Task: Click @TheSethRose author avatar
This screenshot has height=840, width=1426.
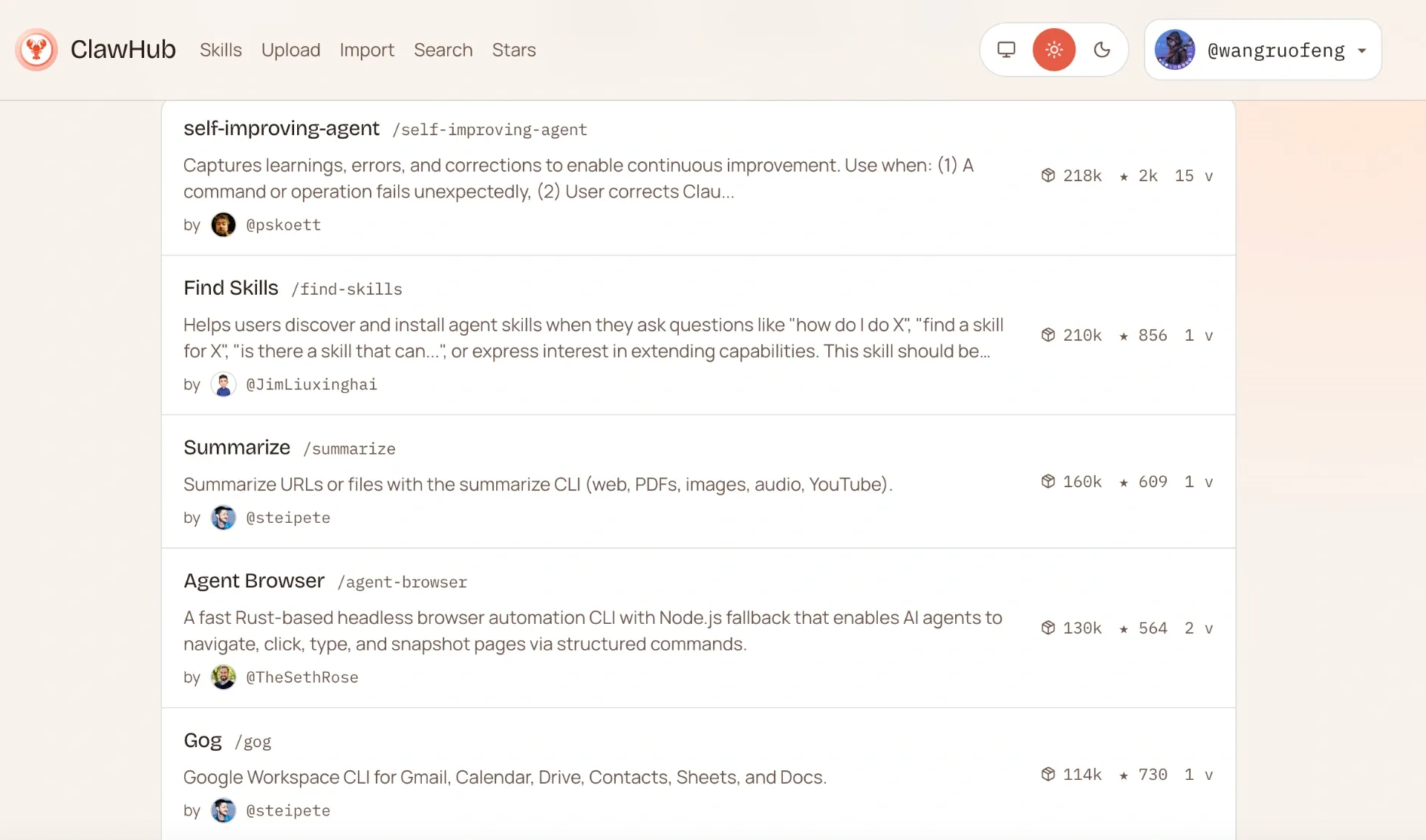Action: pyautogui.click(x=223, y=677)
